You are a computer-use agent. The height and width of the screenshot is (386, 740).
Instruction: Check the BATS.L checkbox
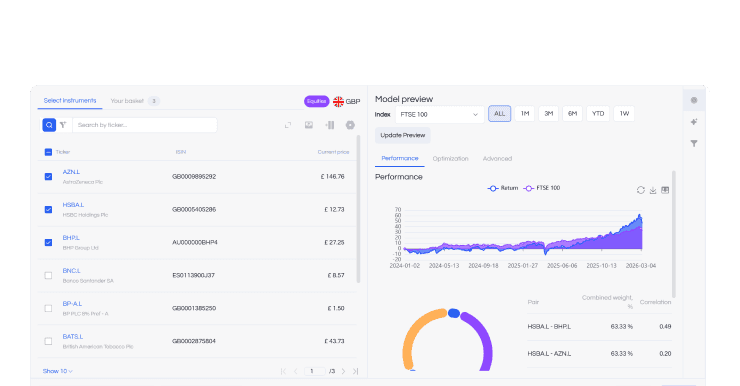[48, 341]
